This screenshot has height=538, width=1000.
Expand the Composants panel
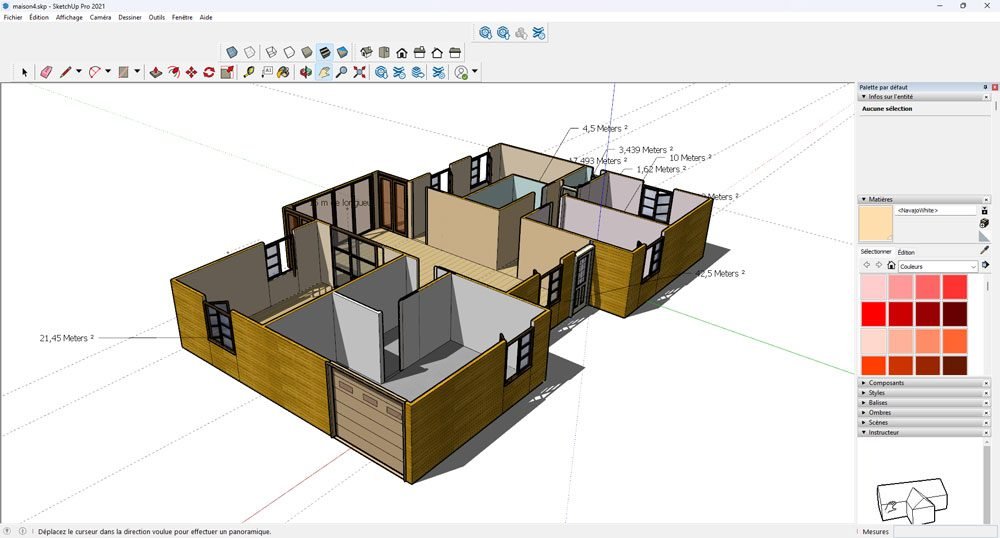point(864,383)
